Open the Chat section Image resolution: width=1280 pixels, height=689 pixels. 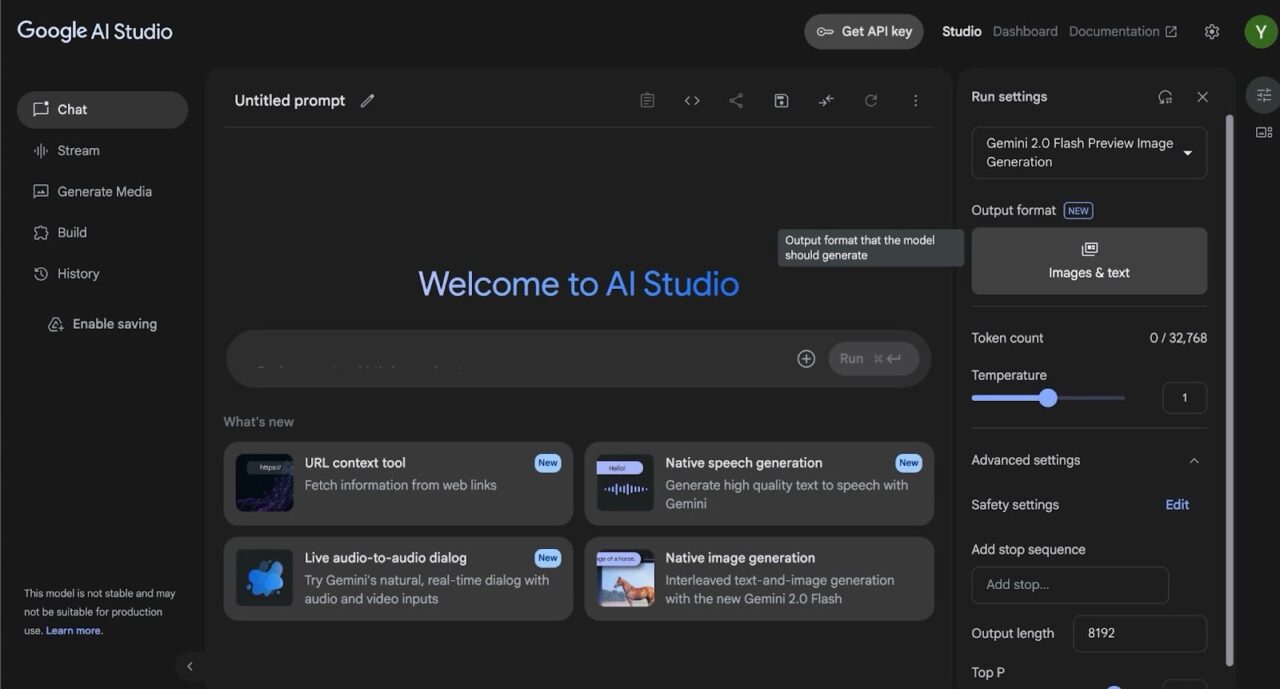pos(102,110)
